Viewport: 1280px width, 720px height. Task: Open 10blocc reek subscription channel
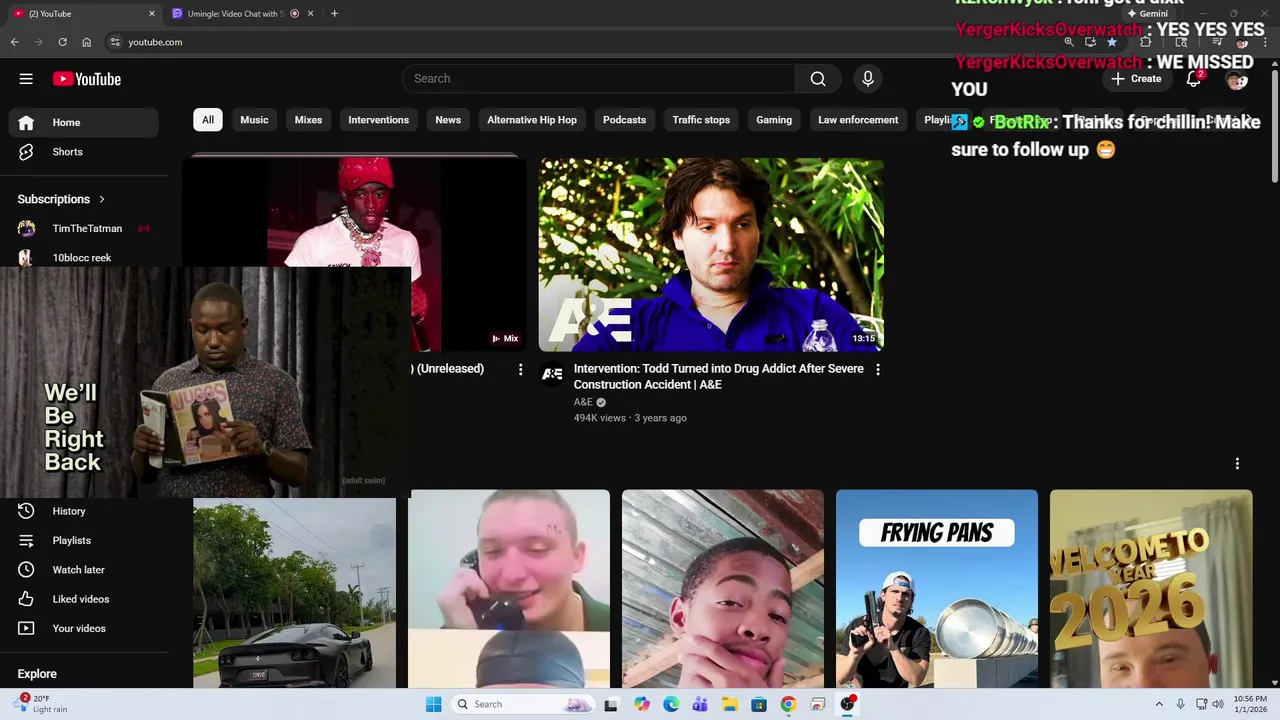pos(84,258)
